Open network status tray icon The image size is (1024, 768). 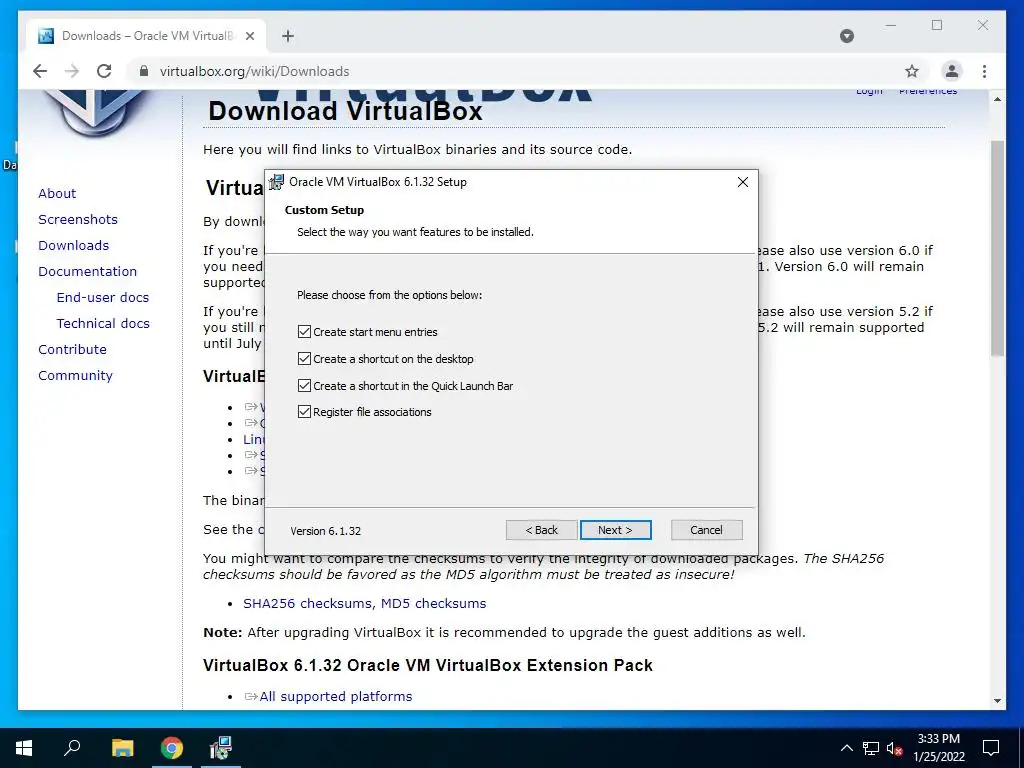click(x=871, y=748)
